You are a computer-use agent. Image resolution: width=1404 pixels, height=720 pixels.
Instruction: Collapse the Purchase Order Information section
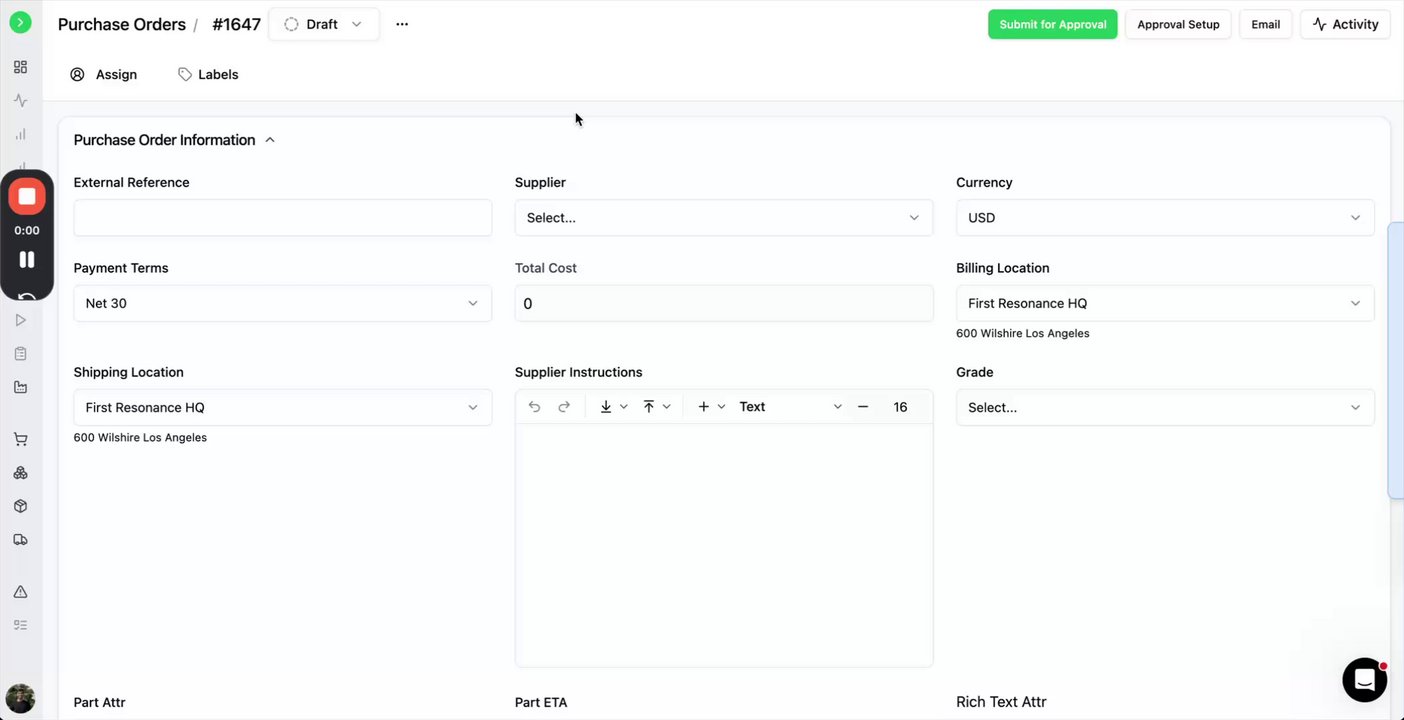(x=270, y=140)
